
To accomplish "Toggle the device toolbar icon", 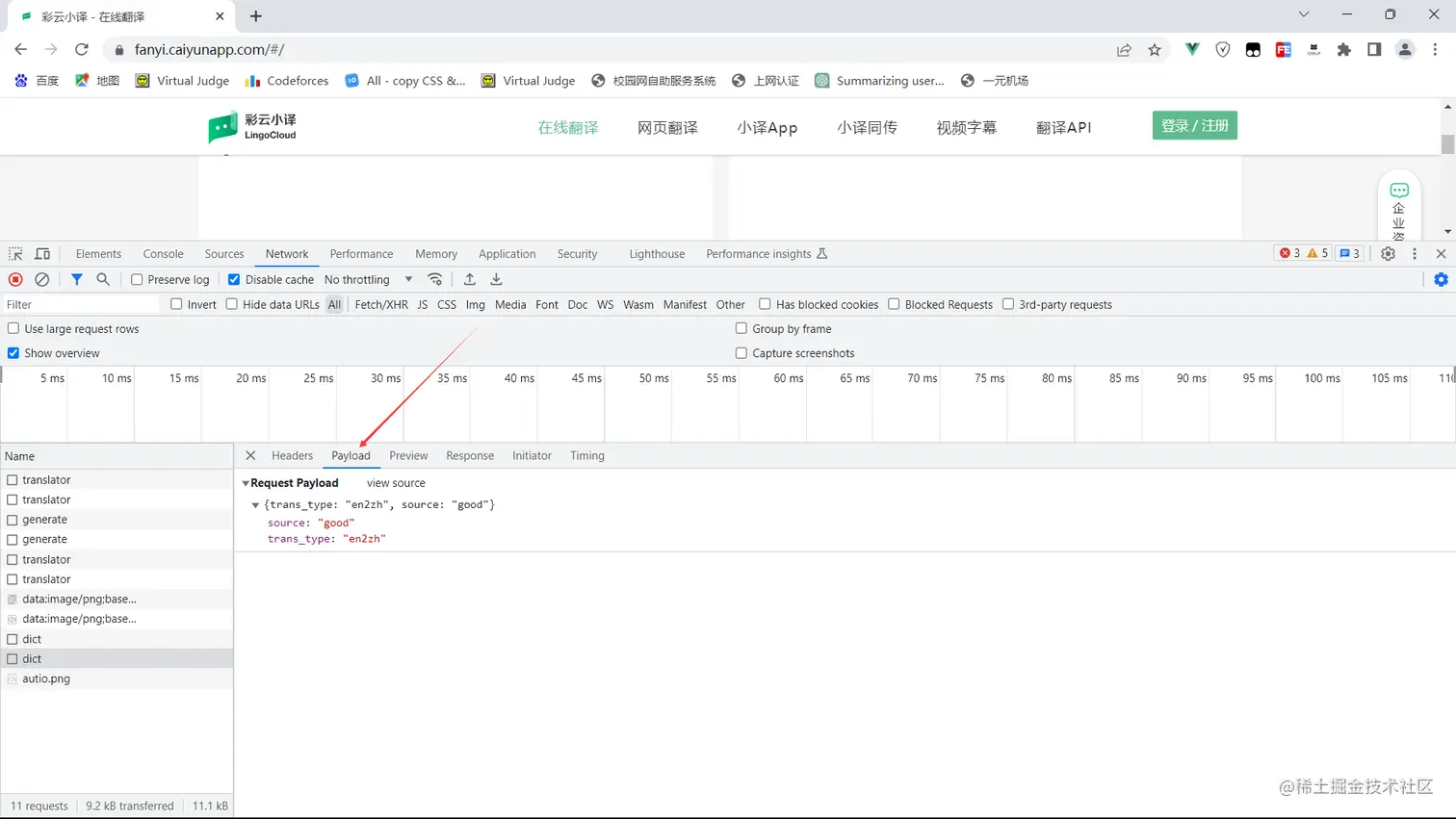I will [x=42, y=254].
